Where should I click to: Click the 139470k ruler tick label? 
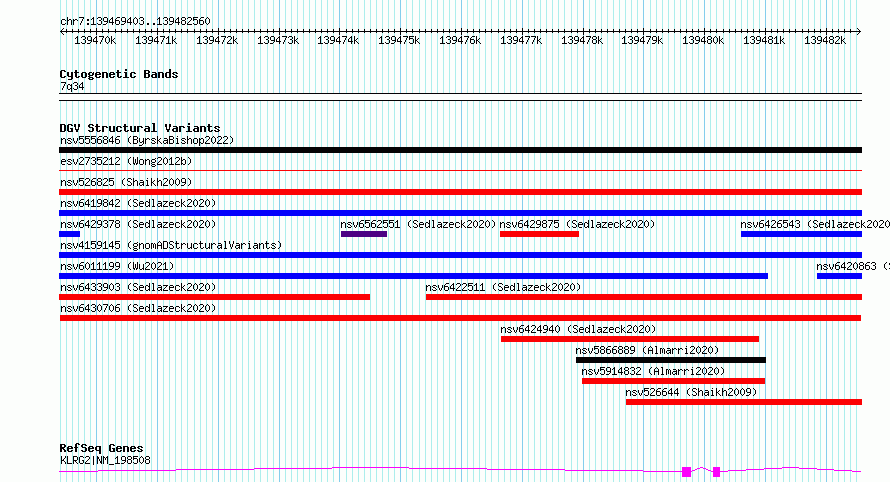(95, 40)
